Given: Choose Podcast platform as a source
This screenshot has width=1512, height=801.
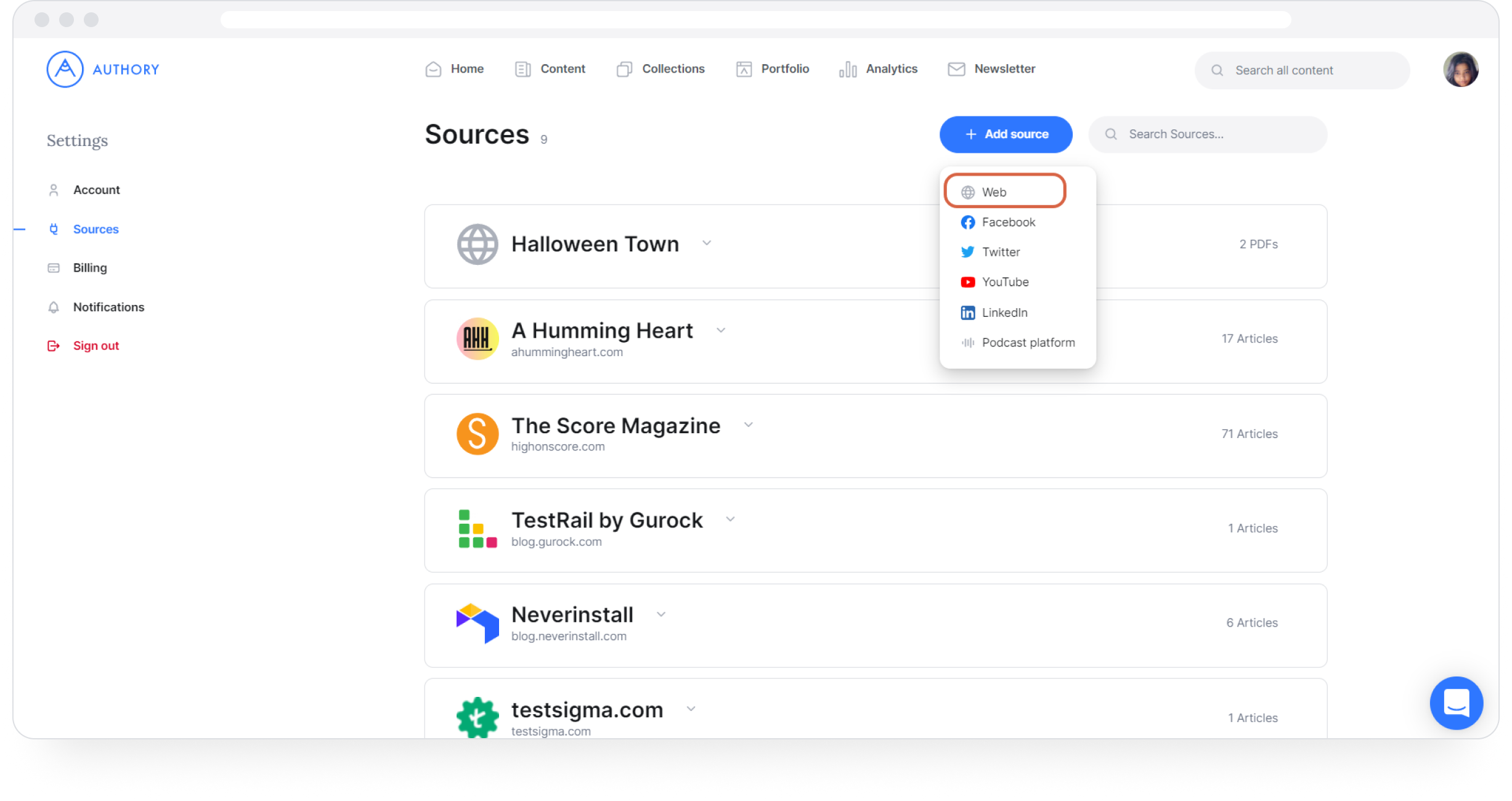Looking at the screenshot, I should 1018,343.
